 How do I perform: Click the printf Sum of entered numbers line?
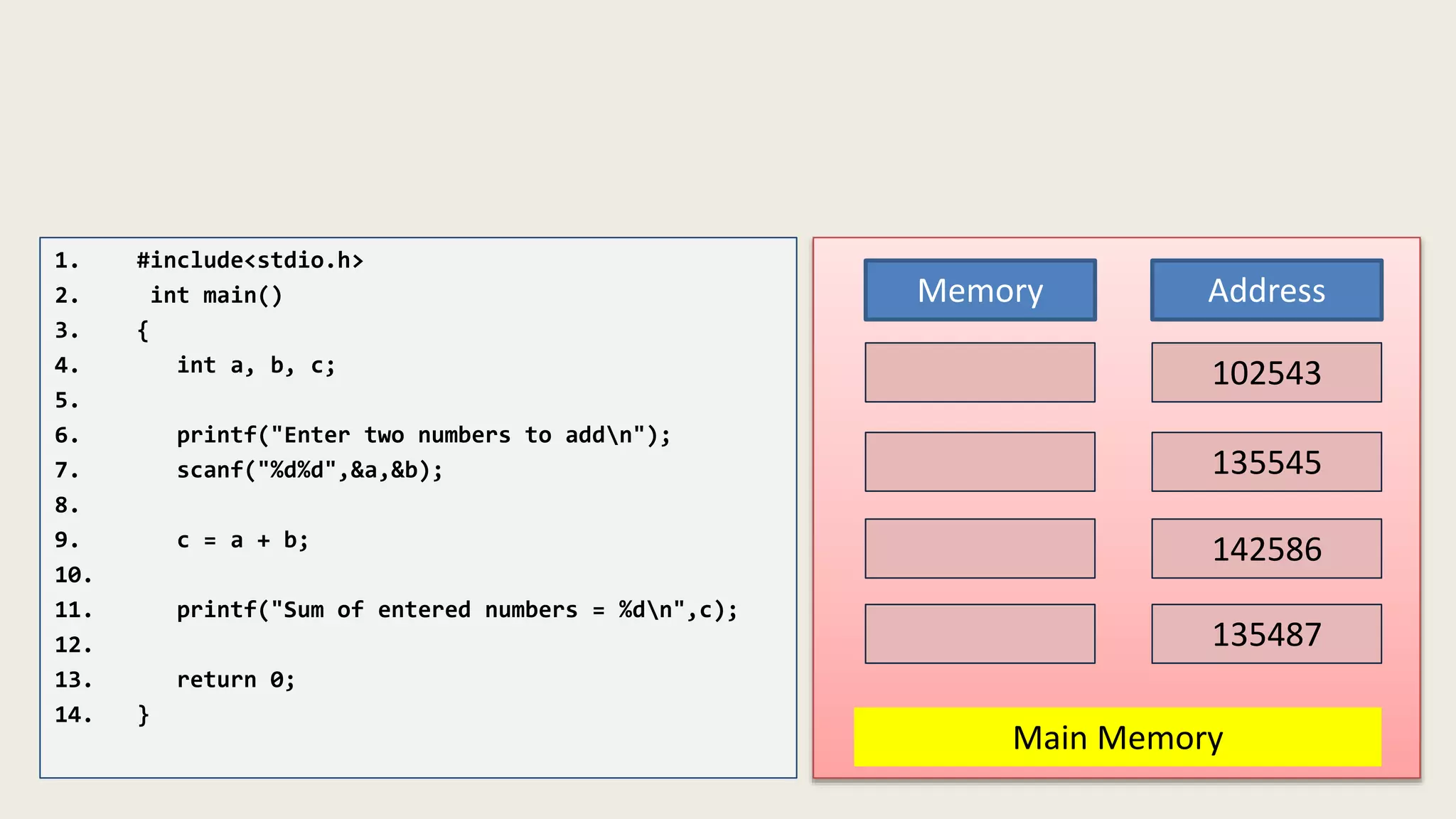[457, 610]
